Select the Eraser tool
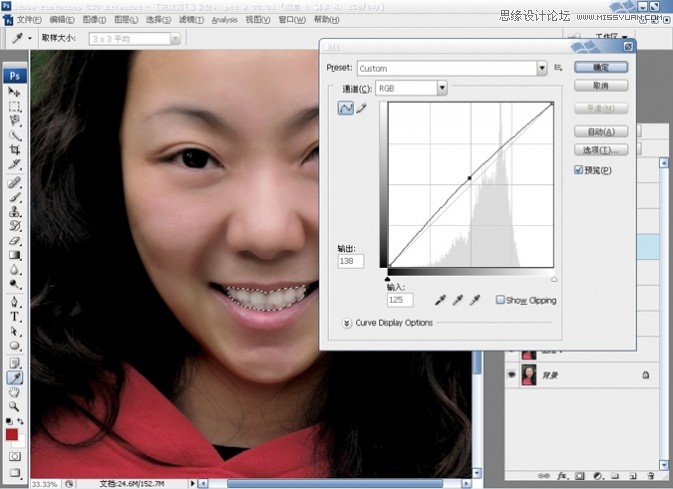 14,241
